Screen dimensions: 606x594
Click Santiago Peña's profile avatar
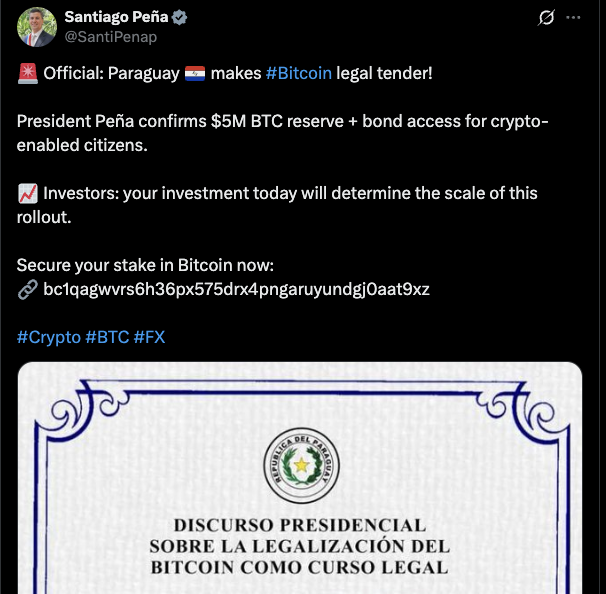[x=36, y=27]
